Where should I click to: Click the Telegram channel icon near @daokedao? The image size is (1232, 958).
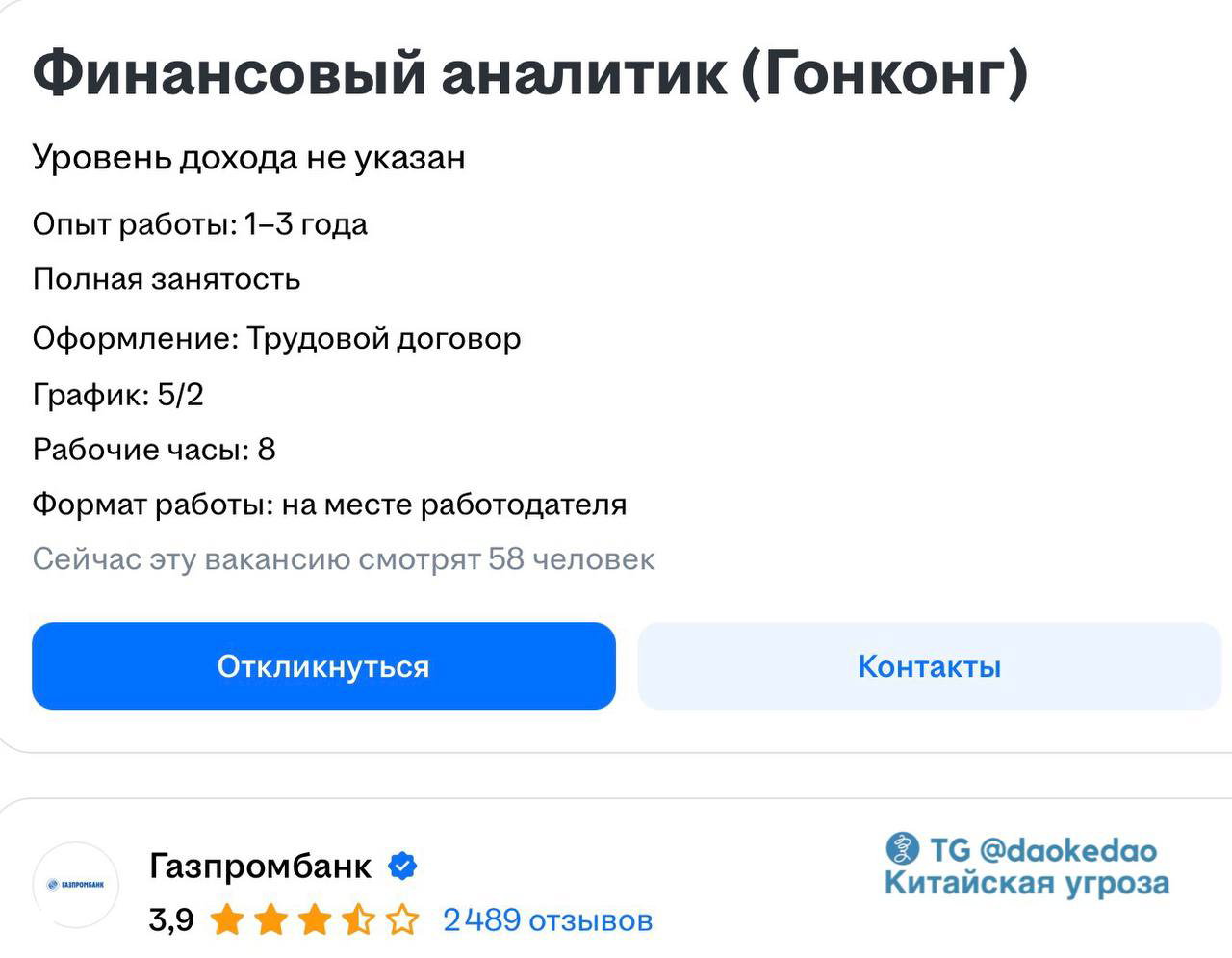902,848
